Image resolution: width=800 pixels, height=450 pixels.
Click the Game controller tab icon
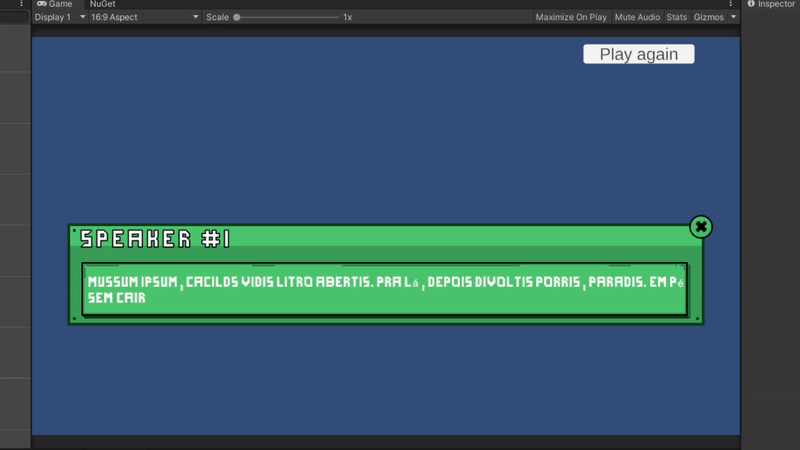point(42,4)
